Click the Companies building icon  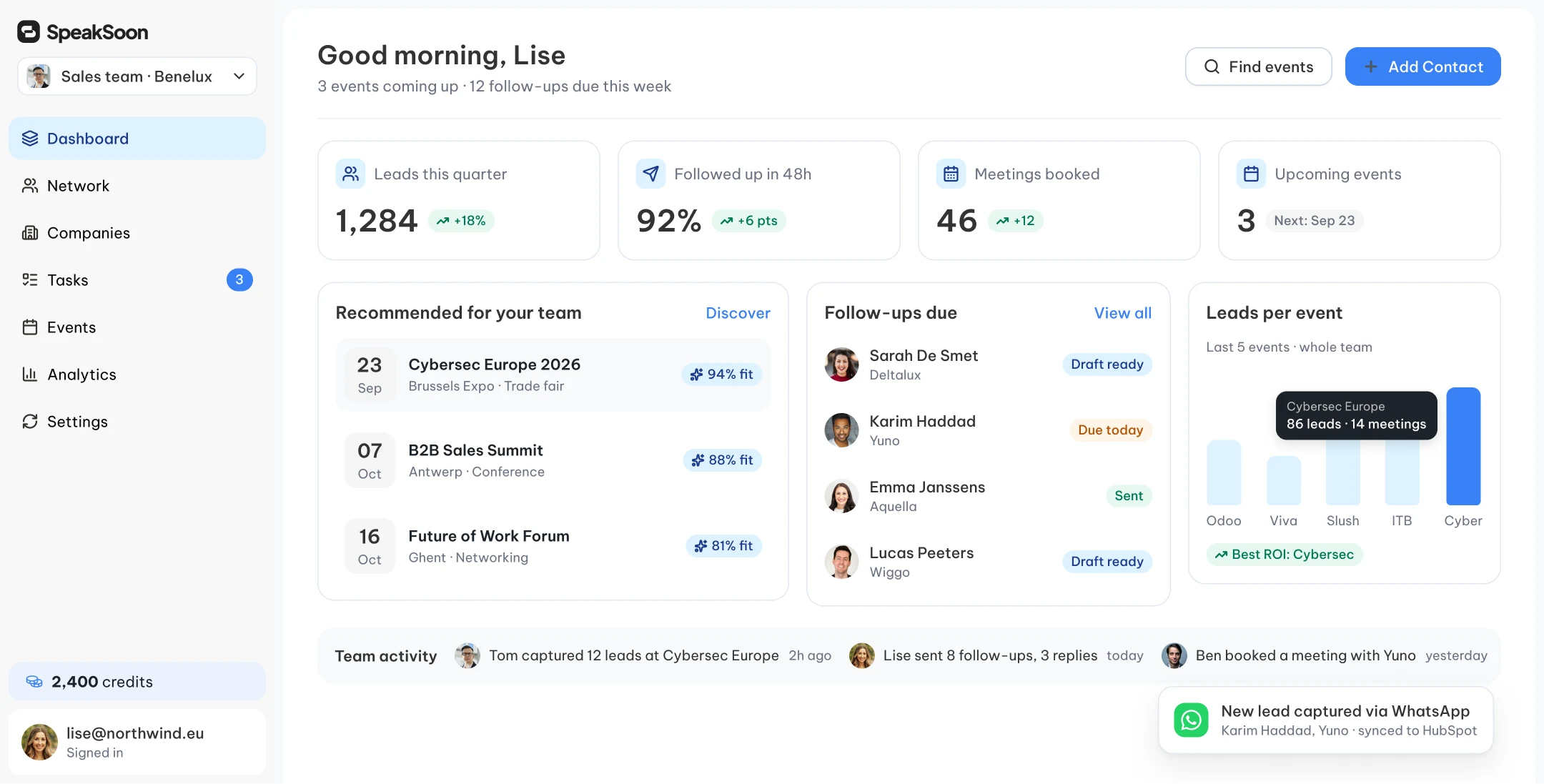click(x=30, y=233)
